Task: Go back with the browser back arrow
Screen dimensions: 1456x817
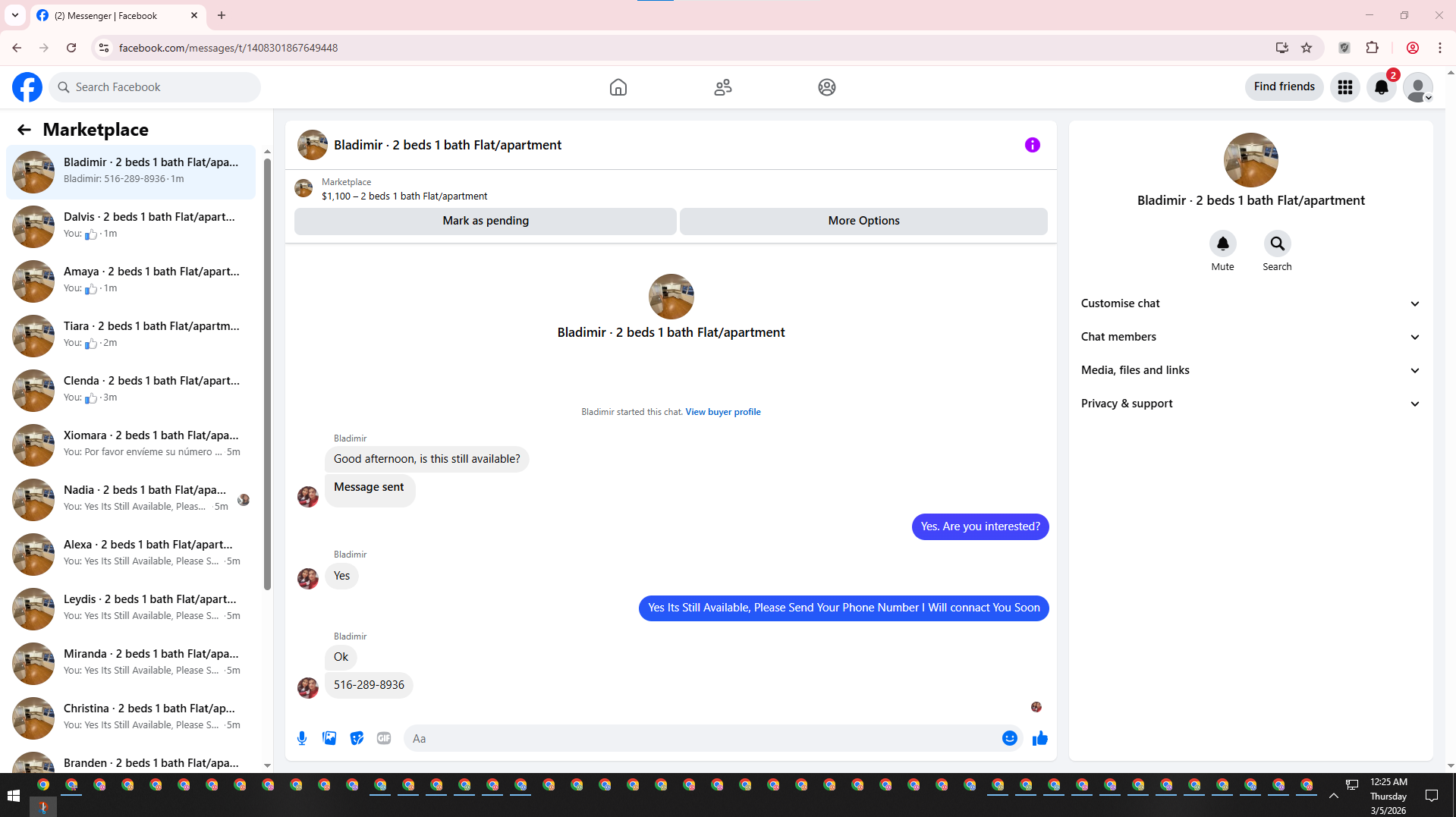Action: 17,48
